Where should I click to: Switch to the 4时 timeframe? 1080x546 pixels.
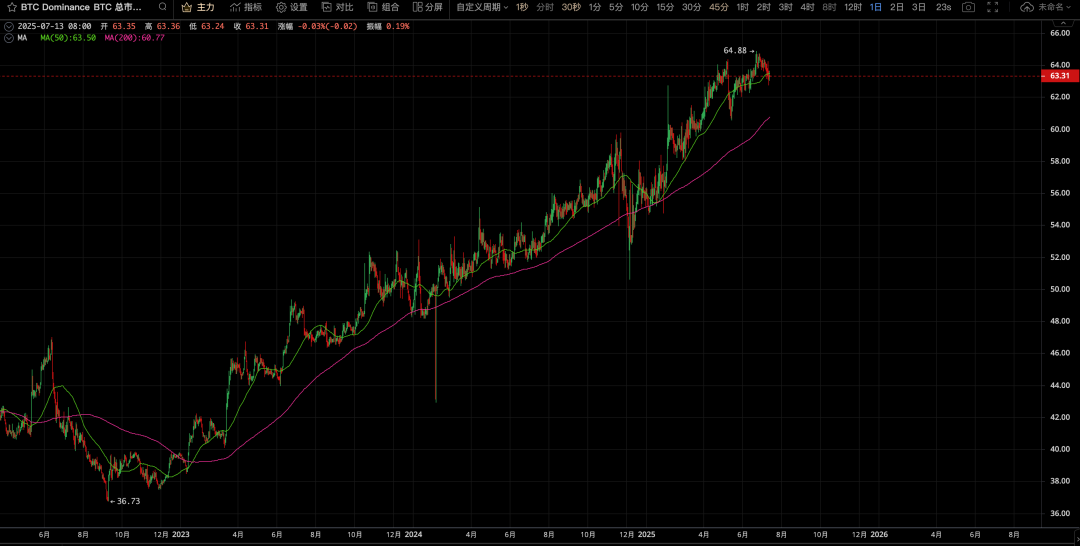point(807,8)
